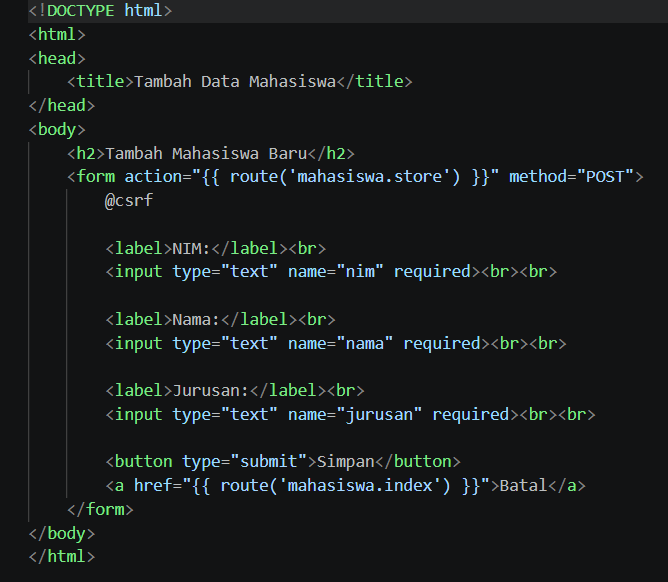This screenshot has width=668, height=582.
Task: Click the closing form tag
Action: [x=100, y=509]
